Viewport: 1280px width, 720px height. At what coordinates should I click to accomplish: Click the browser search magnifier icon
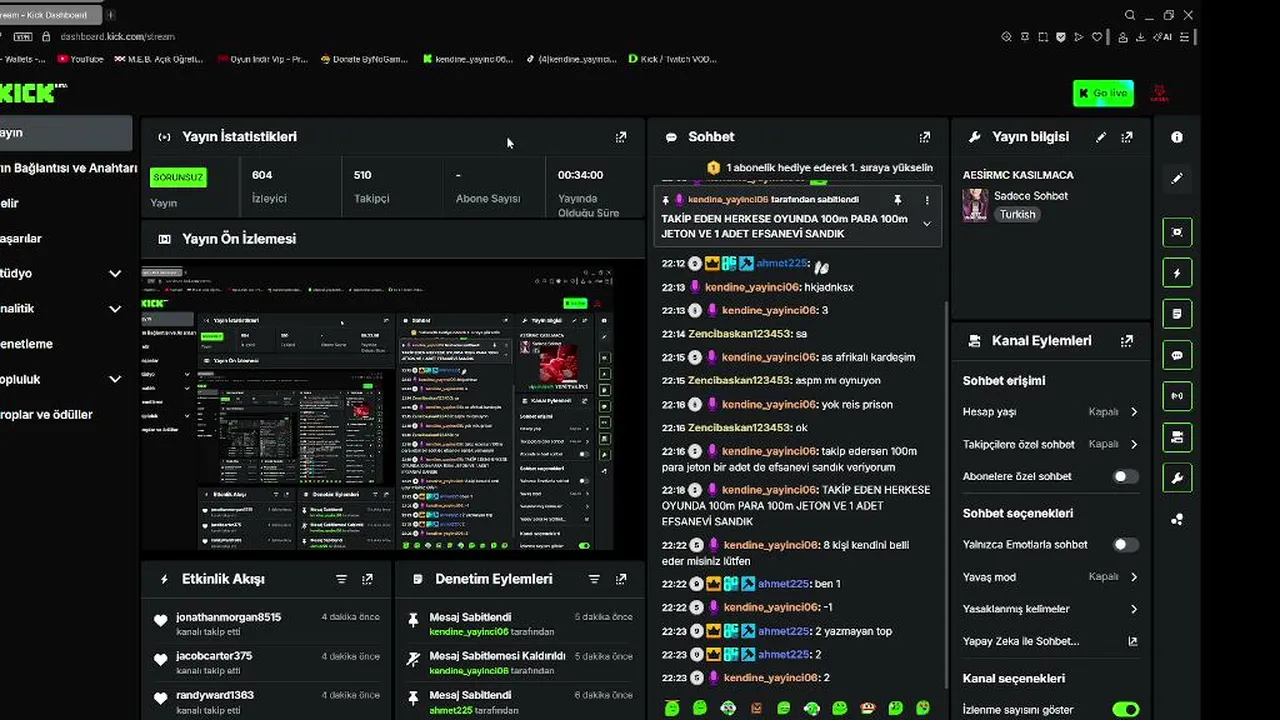tap(1130, 15)
